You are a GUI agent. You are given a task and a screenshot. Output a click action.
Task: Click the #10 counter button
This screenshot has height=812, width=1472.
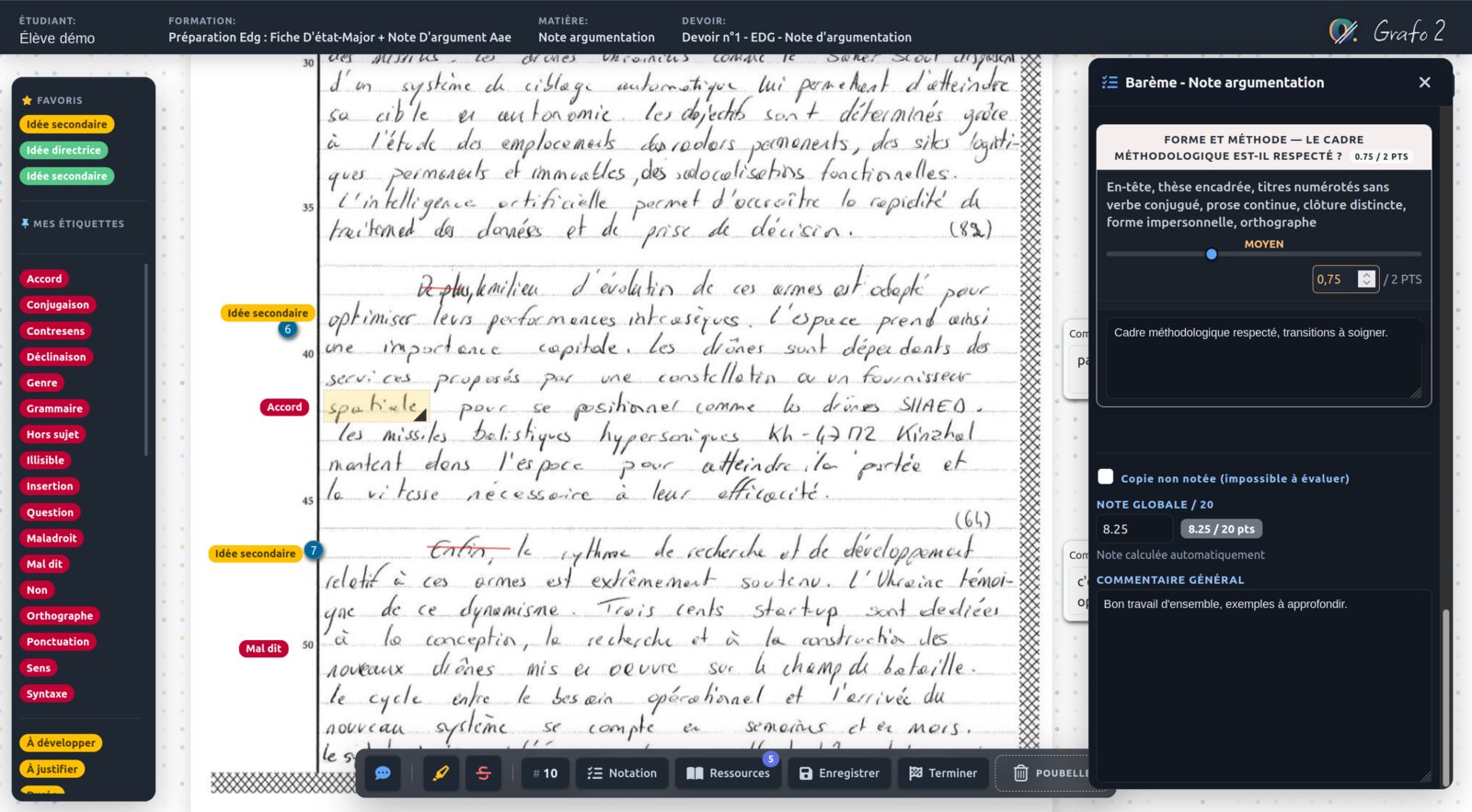pos(546,773)
